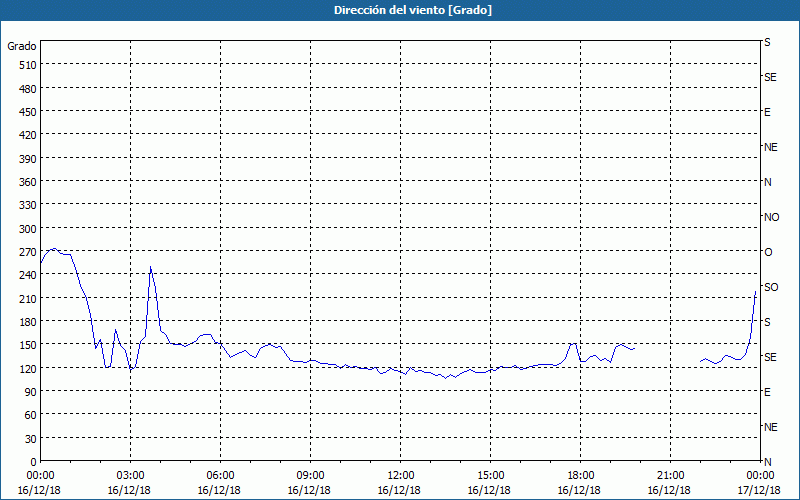Select the 06:00 time axis label
Screen dimensions: 800x500
click(220, 476)
